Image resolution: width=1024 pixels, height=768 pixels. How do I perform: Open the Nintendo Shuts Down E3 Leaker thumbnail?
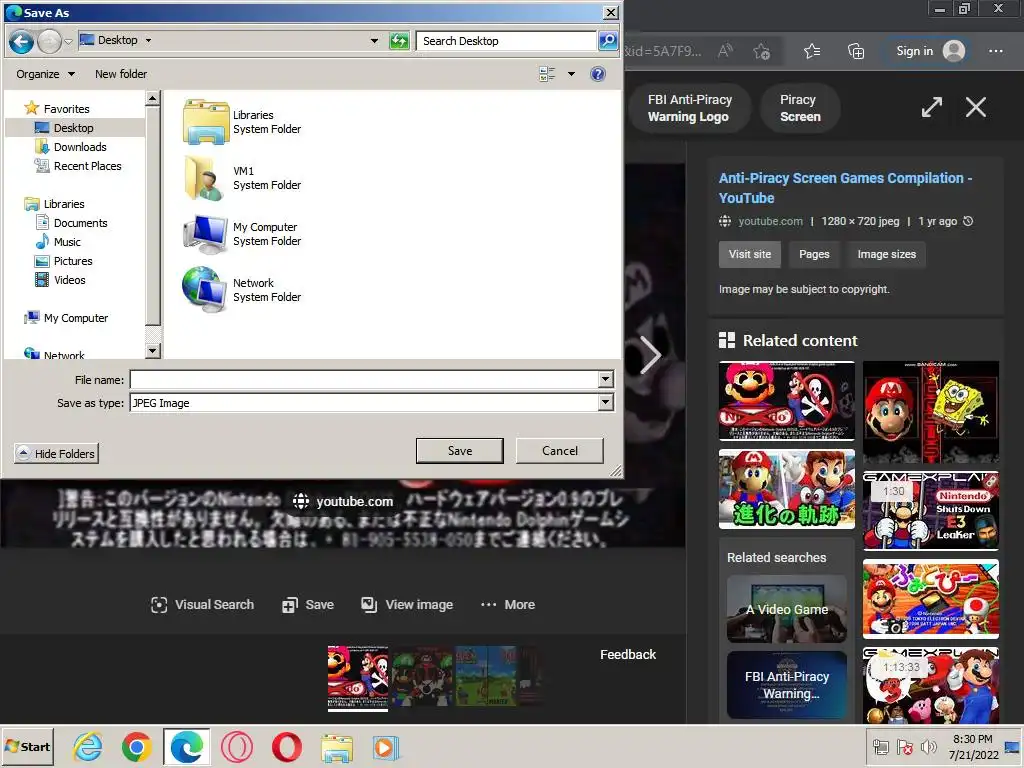pos(931,510)
